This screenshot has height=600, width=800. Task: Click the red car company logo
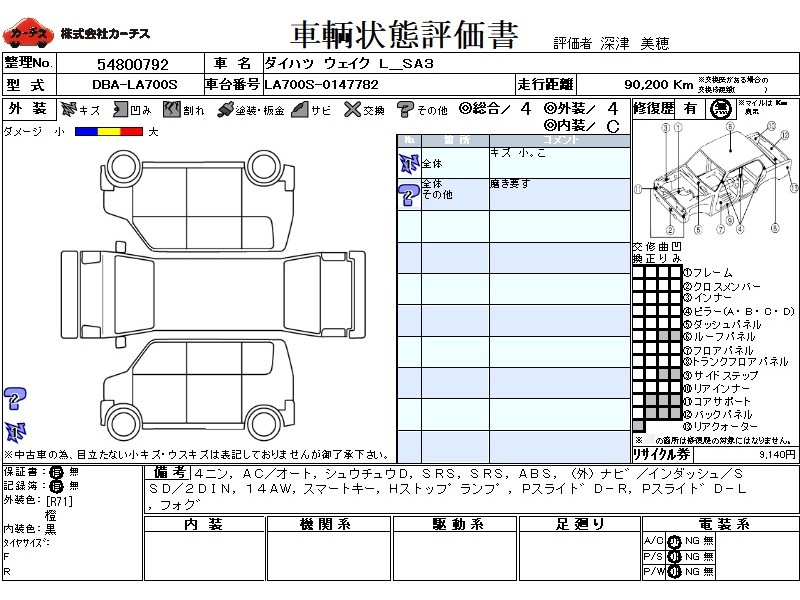tap(28, 33)
